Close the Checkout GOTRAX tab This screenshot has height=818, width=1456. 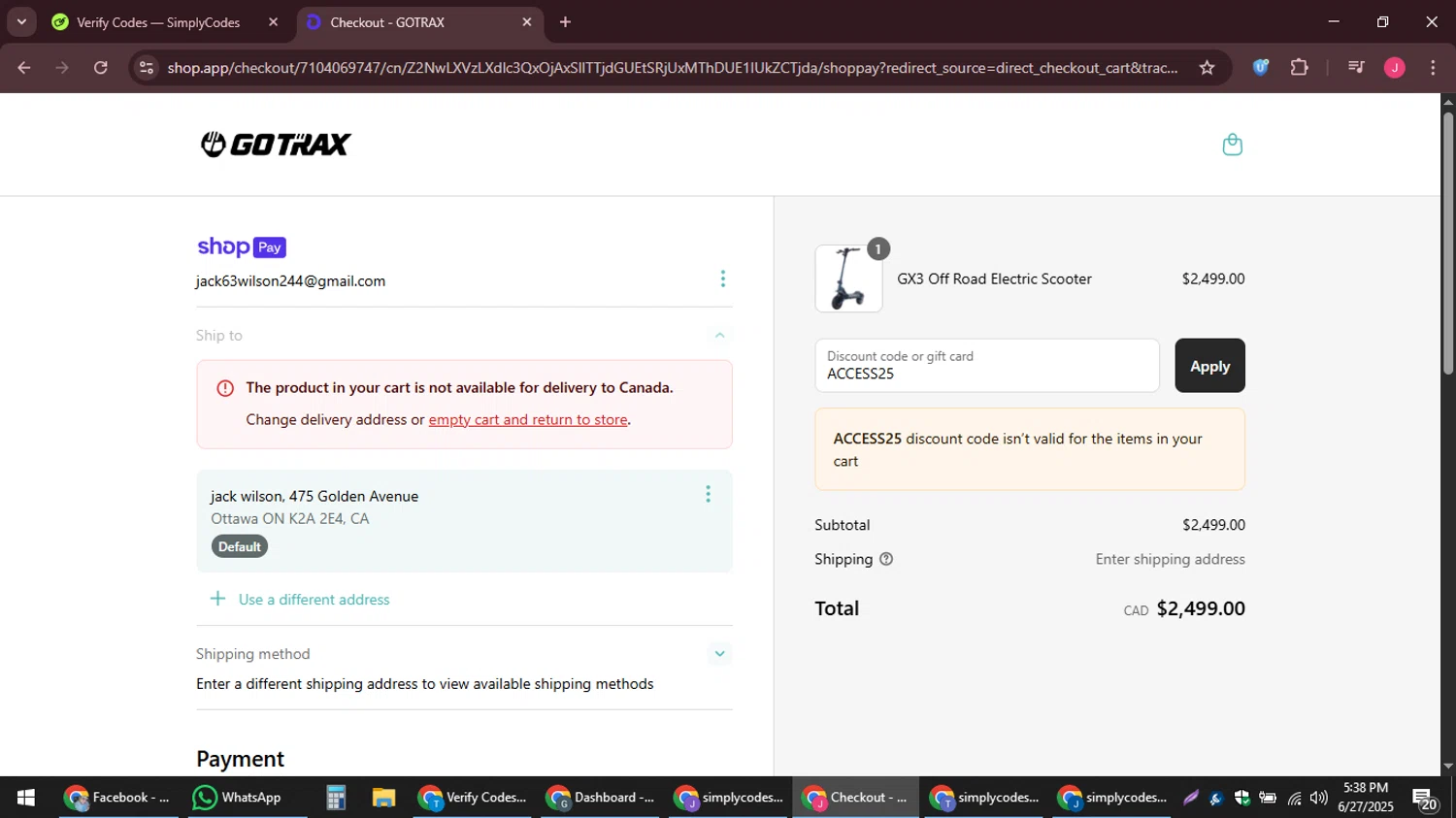527,22
